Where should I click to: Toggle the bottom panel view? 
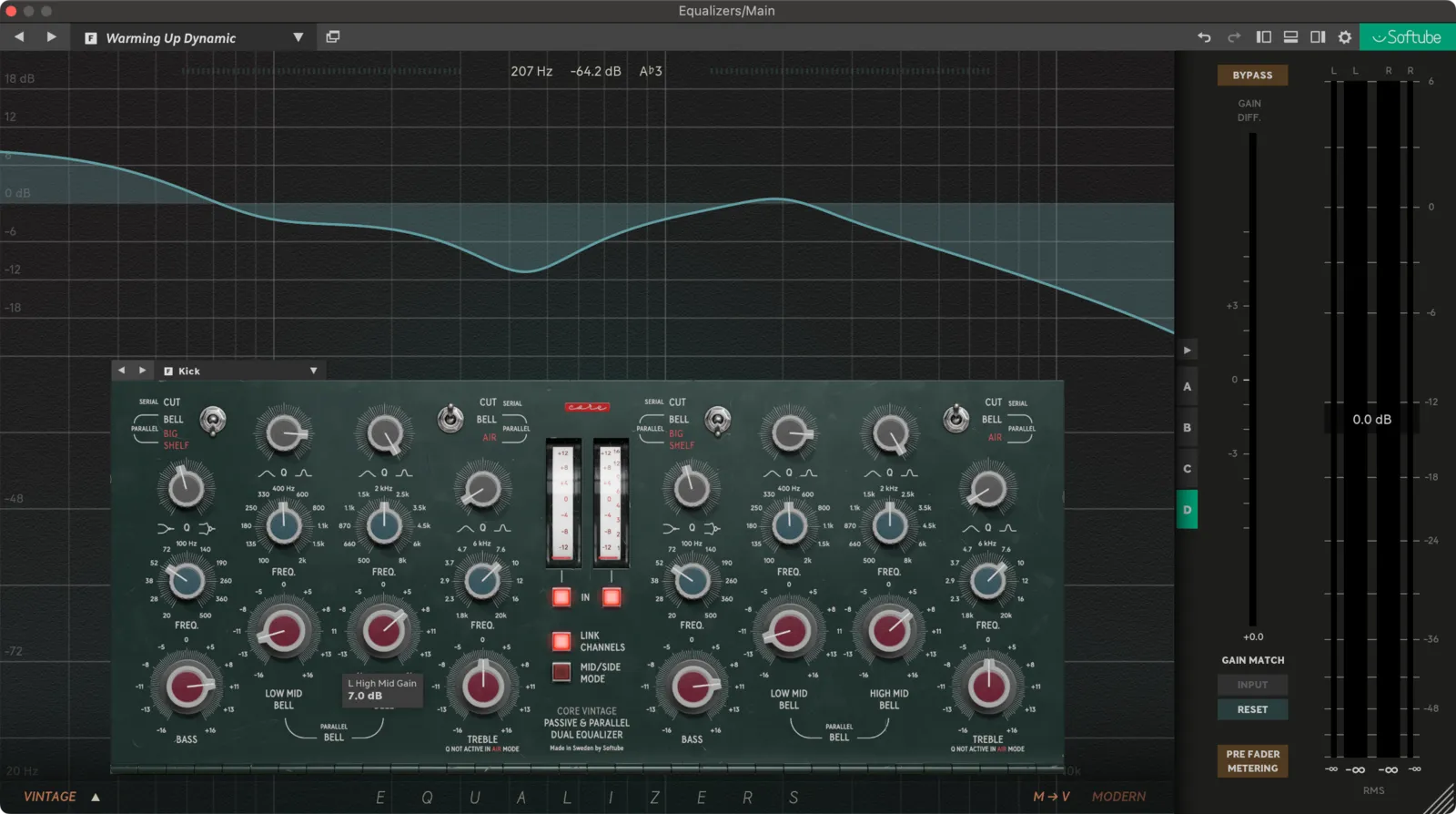[1290, 37]
